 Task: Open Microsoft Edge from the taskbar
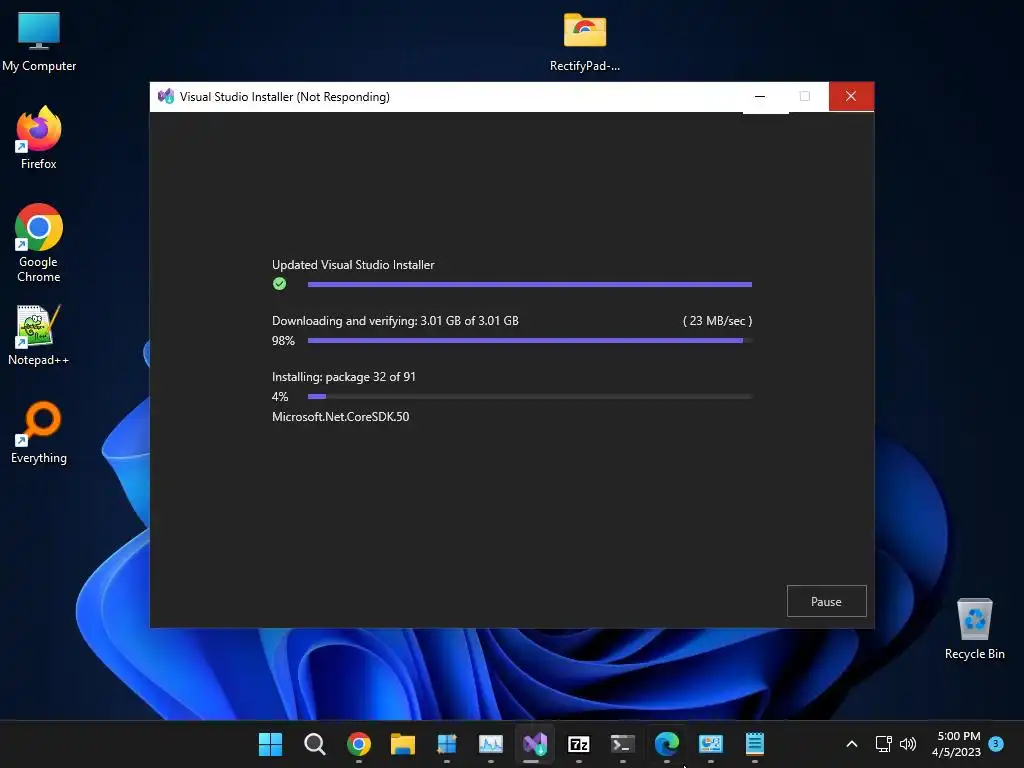point(667,744)
